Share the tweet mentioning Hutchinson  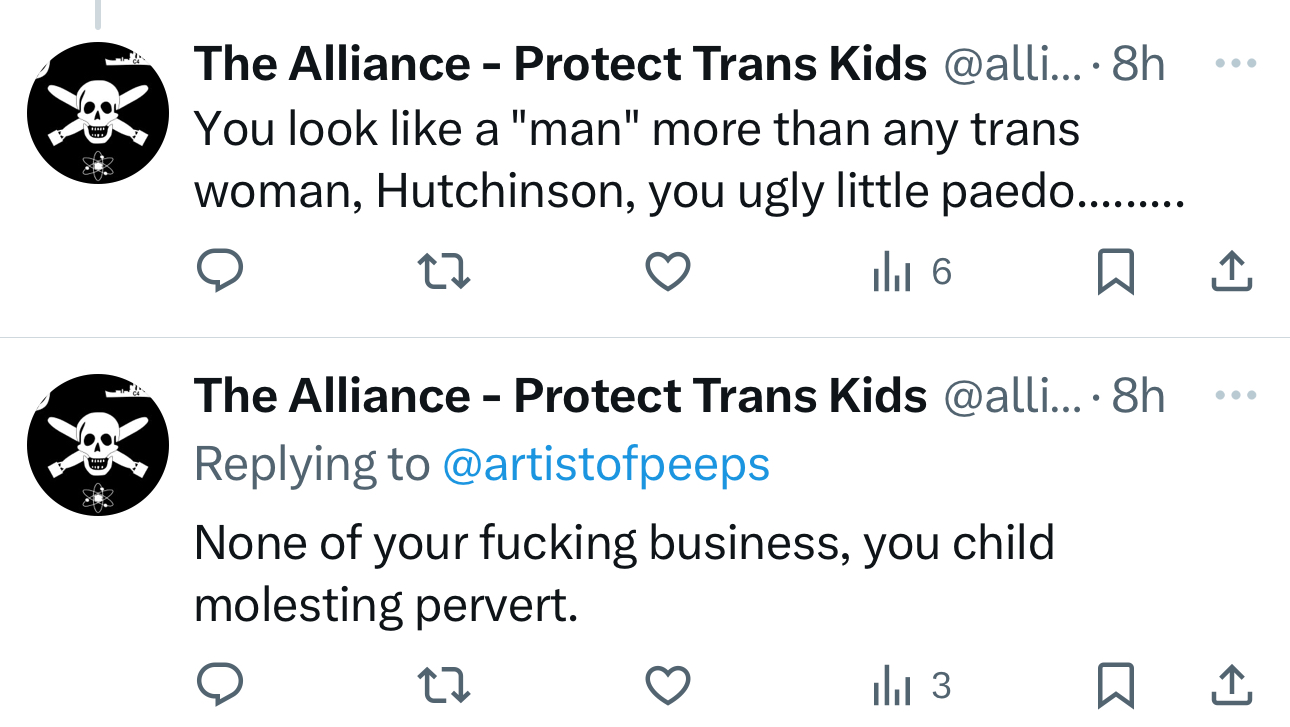point(1231,271)
